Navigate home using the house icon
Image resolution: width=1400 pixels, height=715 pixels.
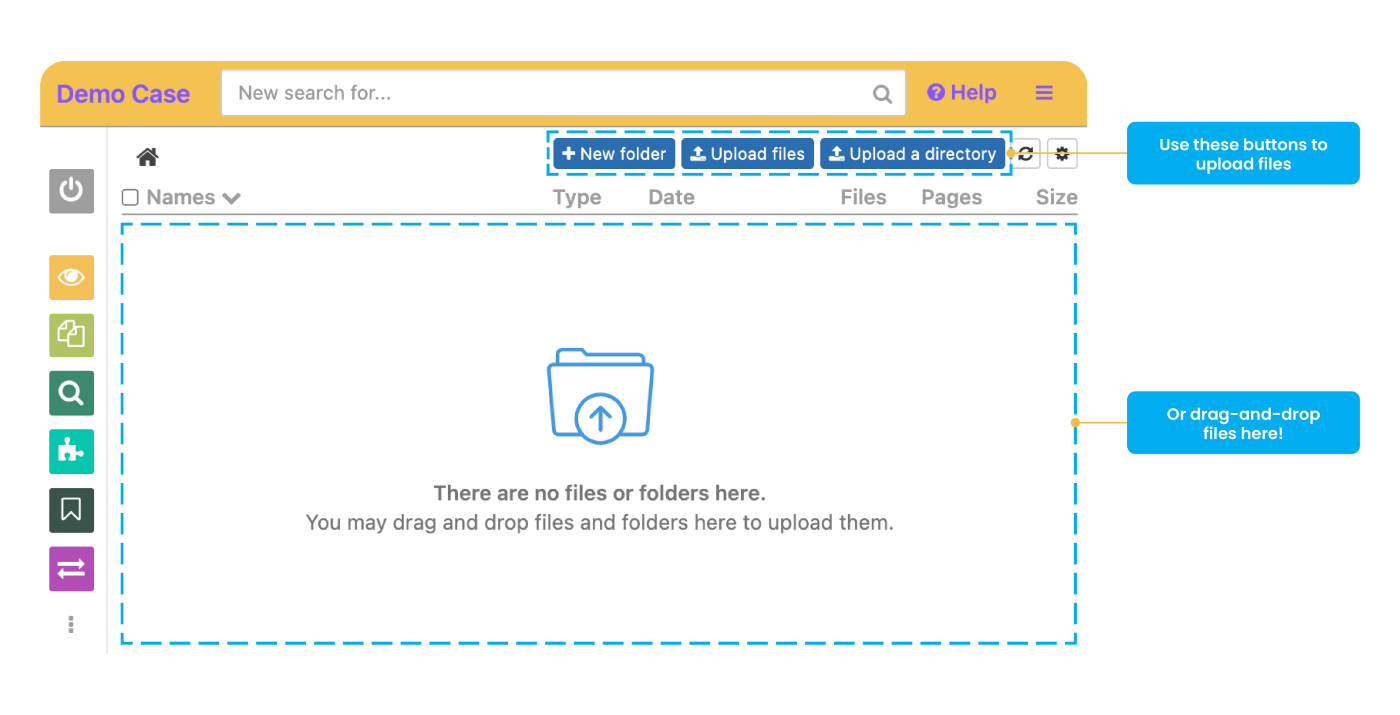tap(147, 156)
